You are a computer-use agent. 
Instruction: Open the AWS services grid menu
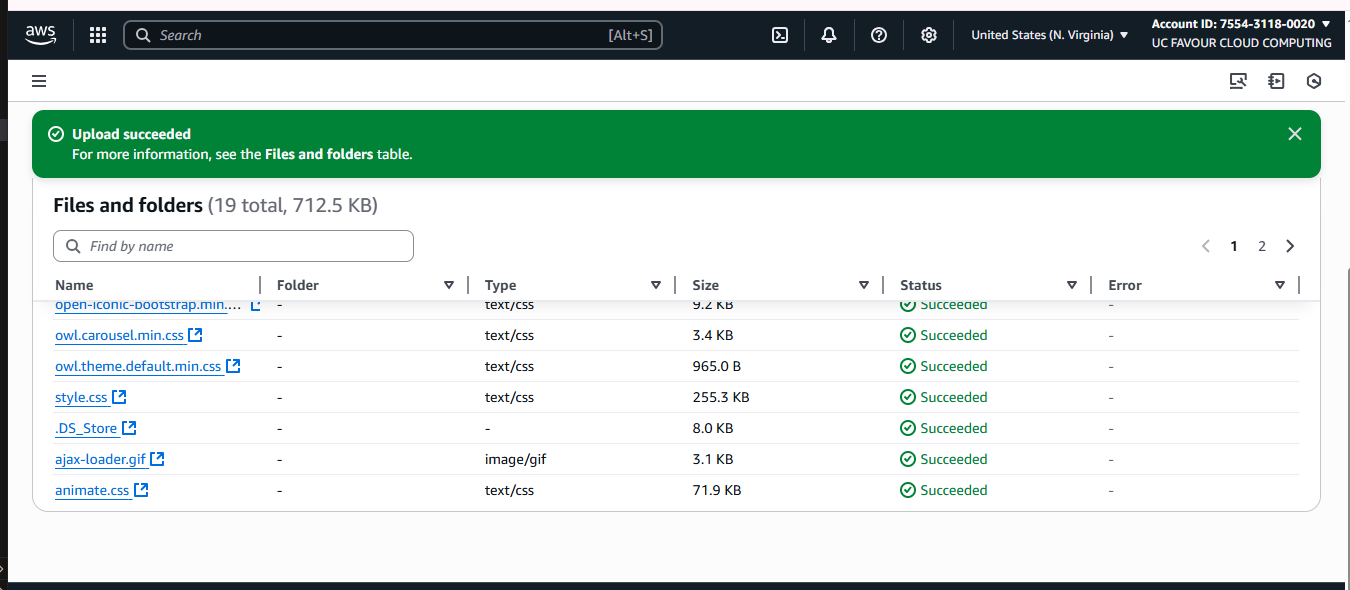click(98, 35)
